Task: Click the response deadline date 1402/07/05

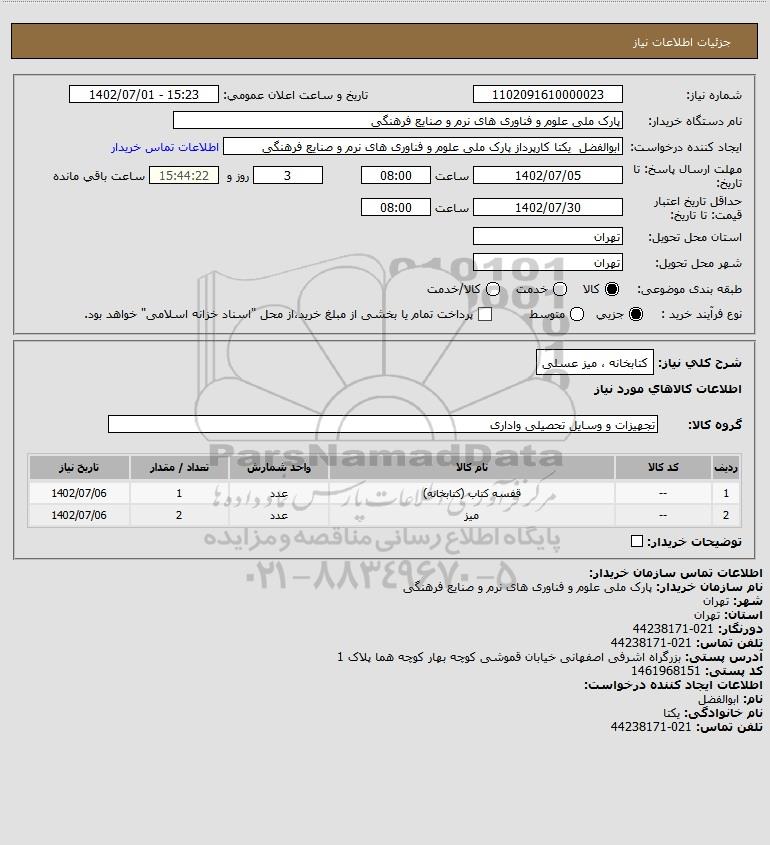Action: click(x=547, y=176)
